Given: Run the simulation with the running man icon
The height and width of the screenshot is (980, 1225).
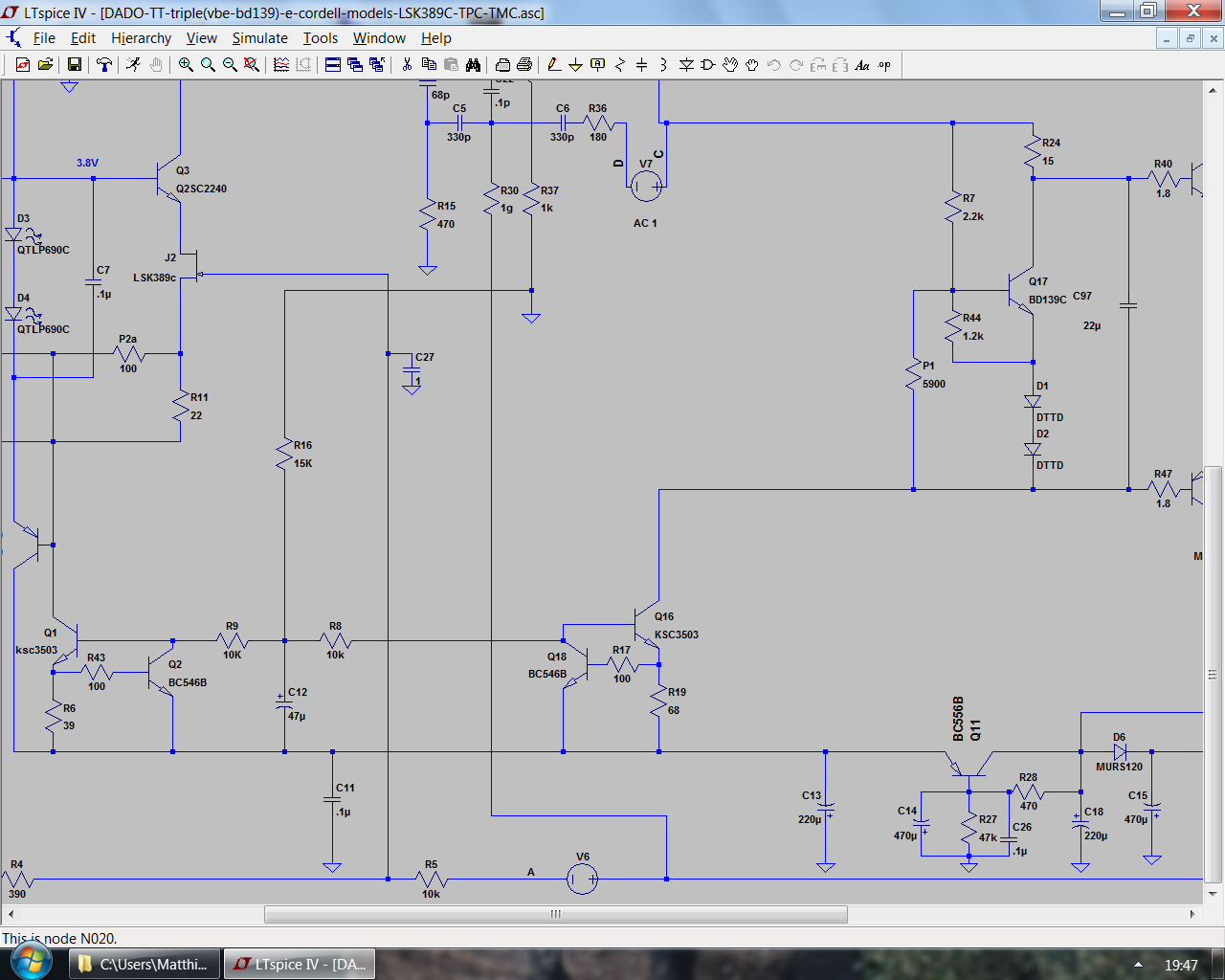Looking at the screenshot, I should (x=133, y=64).
